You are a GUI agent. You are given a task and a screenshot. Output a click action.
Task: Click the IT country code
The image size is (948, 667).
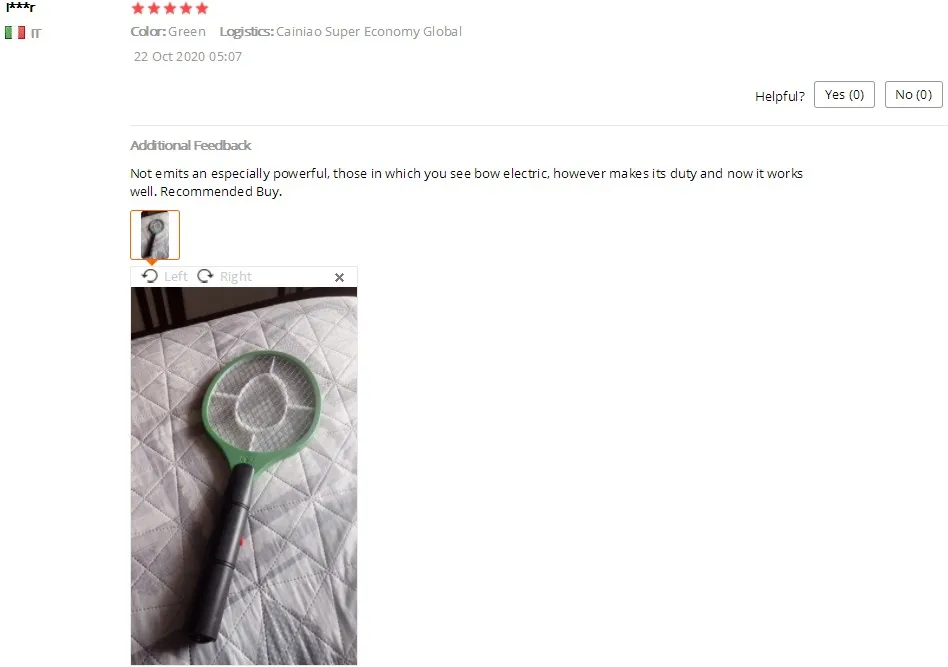click(36, 33)
